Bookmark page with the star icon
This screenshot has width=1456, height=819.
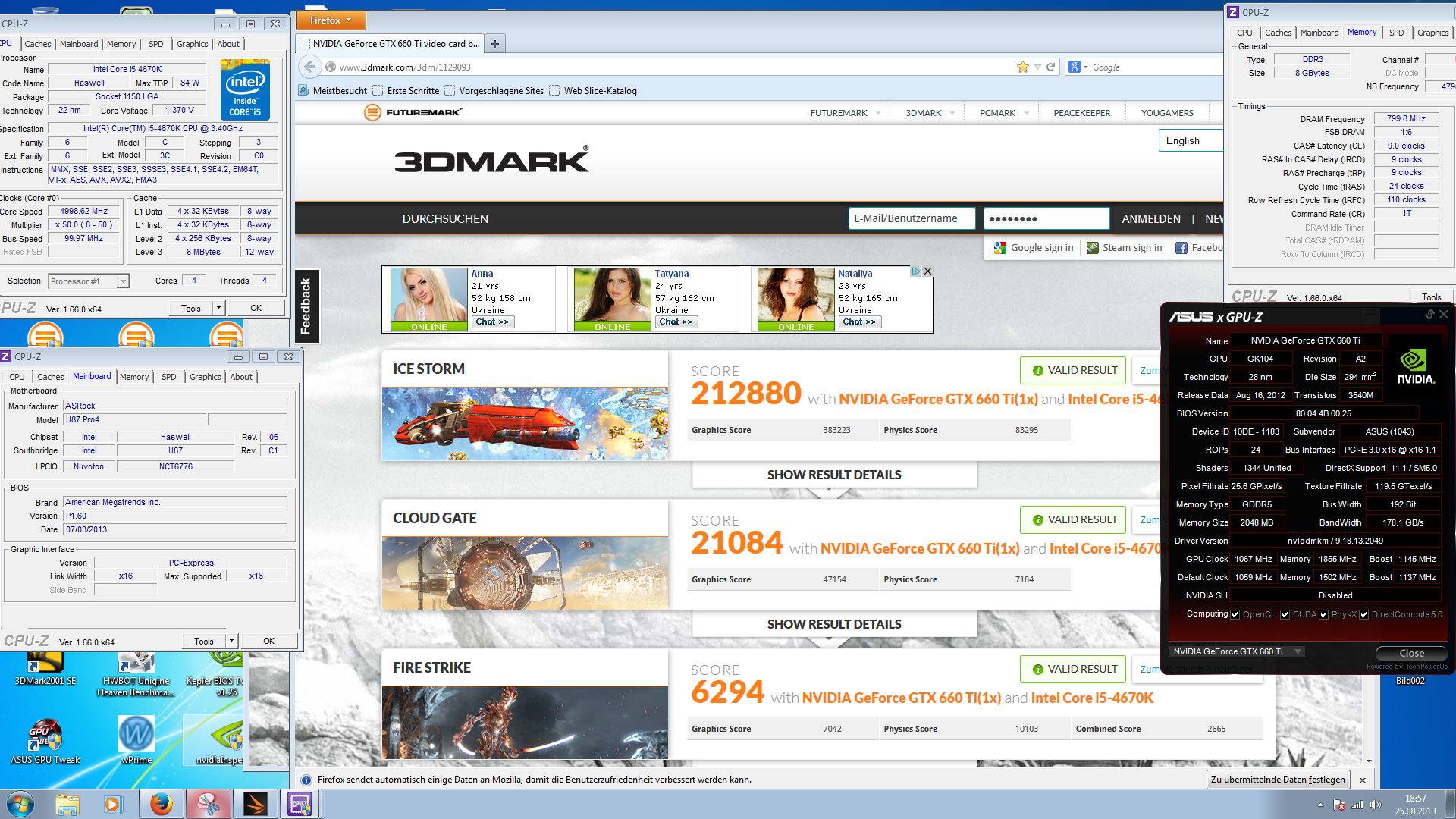(1022, 67)
